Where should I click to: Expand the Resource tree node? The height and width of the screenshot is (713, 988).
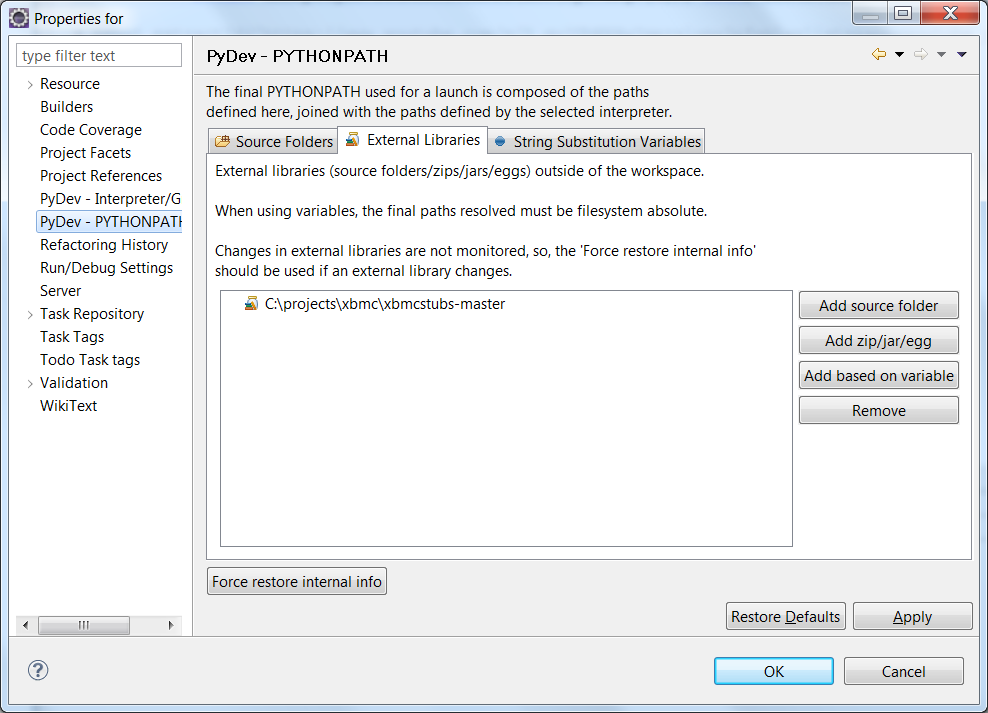point(28,84)
